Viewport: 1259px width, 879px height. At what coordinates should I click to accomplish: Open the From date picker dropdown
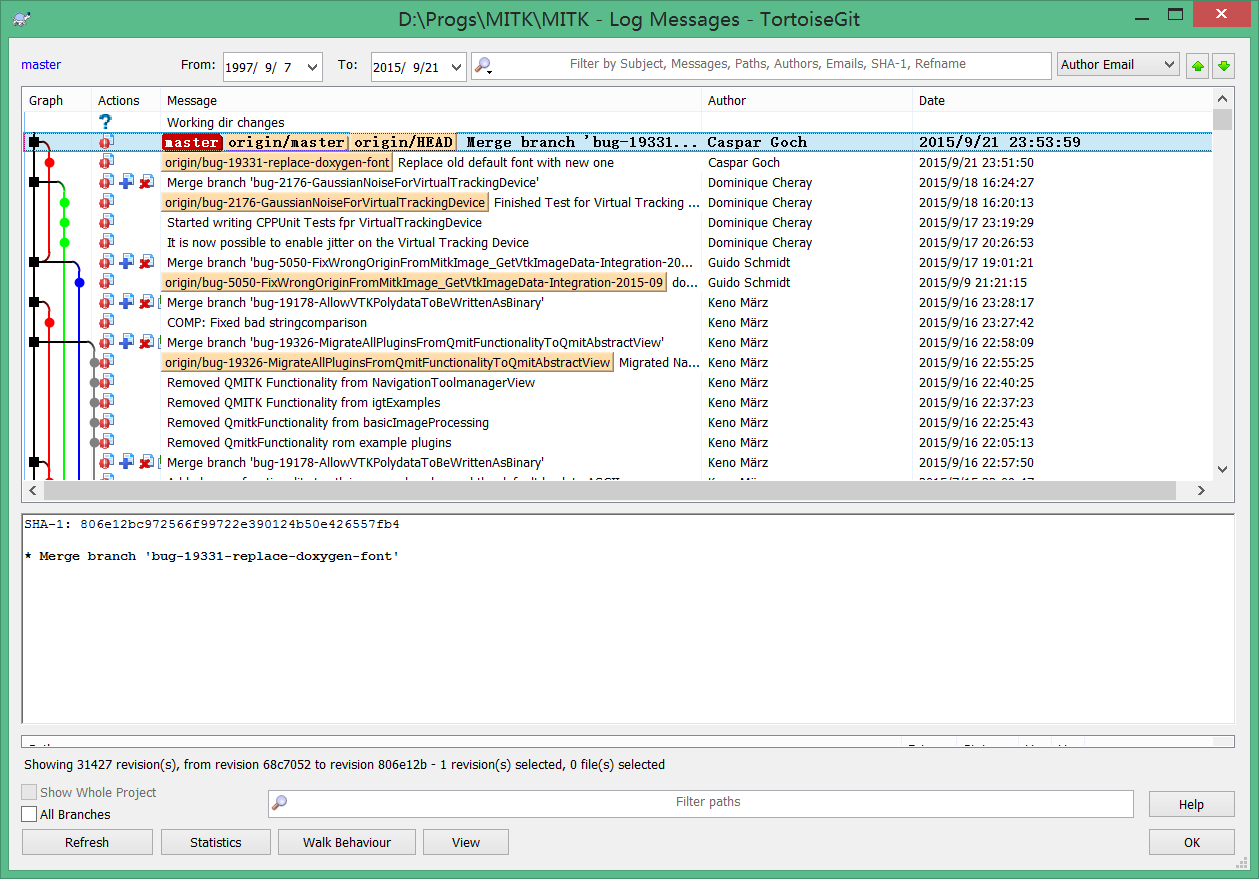pyautogui.click(x=311, y=67)
